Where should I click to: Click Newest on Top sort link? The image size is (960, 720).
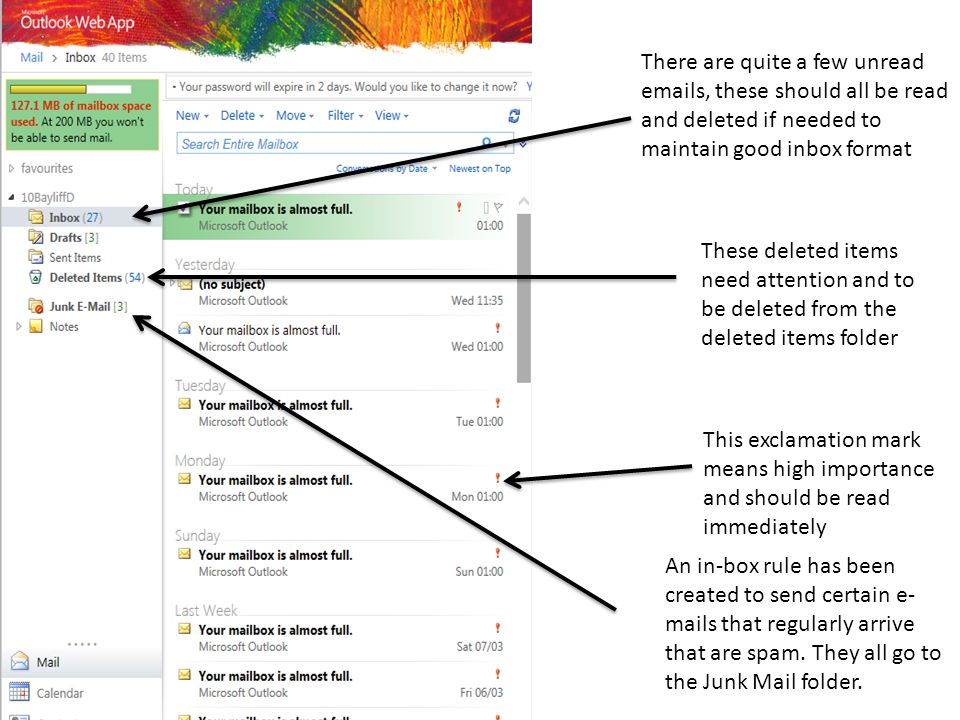pyautogui.click(x=479, y=168)
